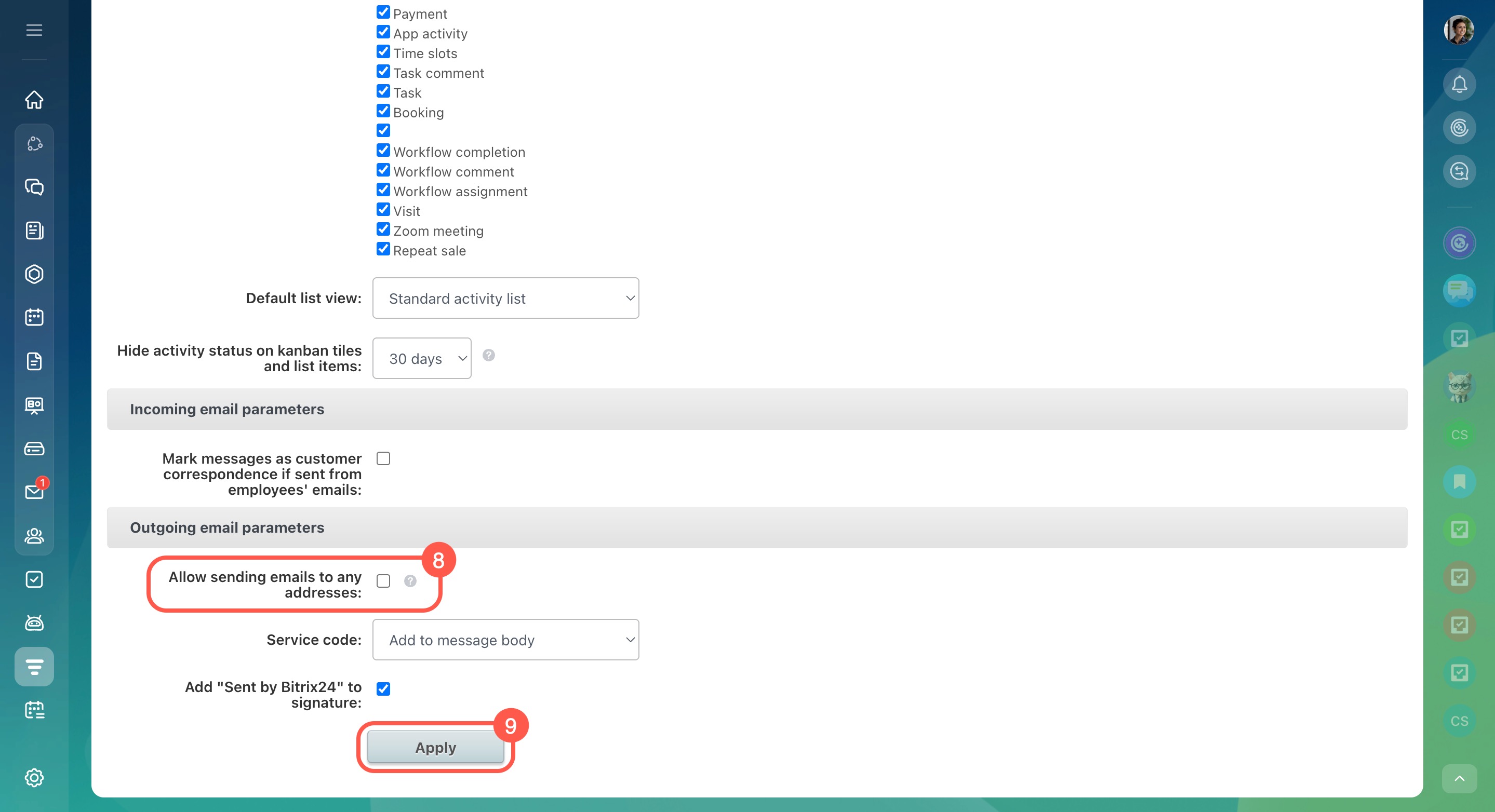
Task: Check Mark messages as customer correspondence box
Action: 383,459
